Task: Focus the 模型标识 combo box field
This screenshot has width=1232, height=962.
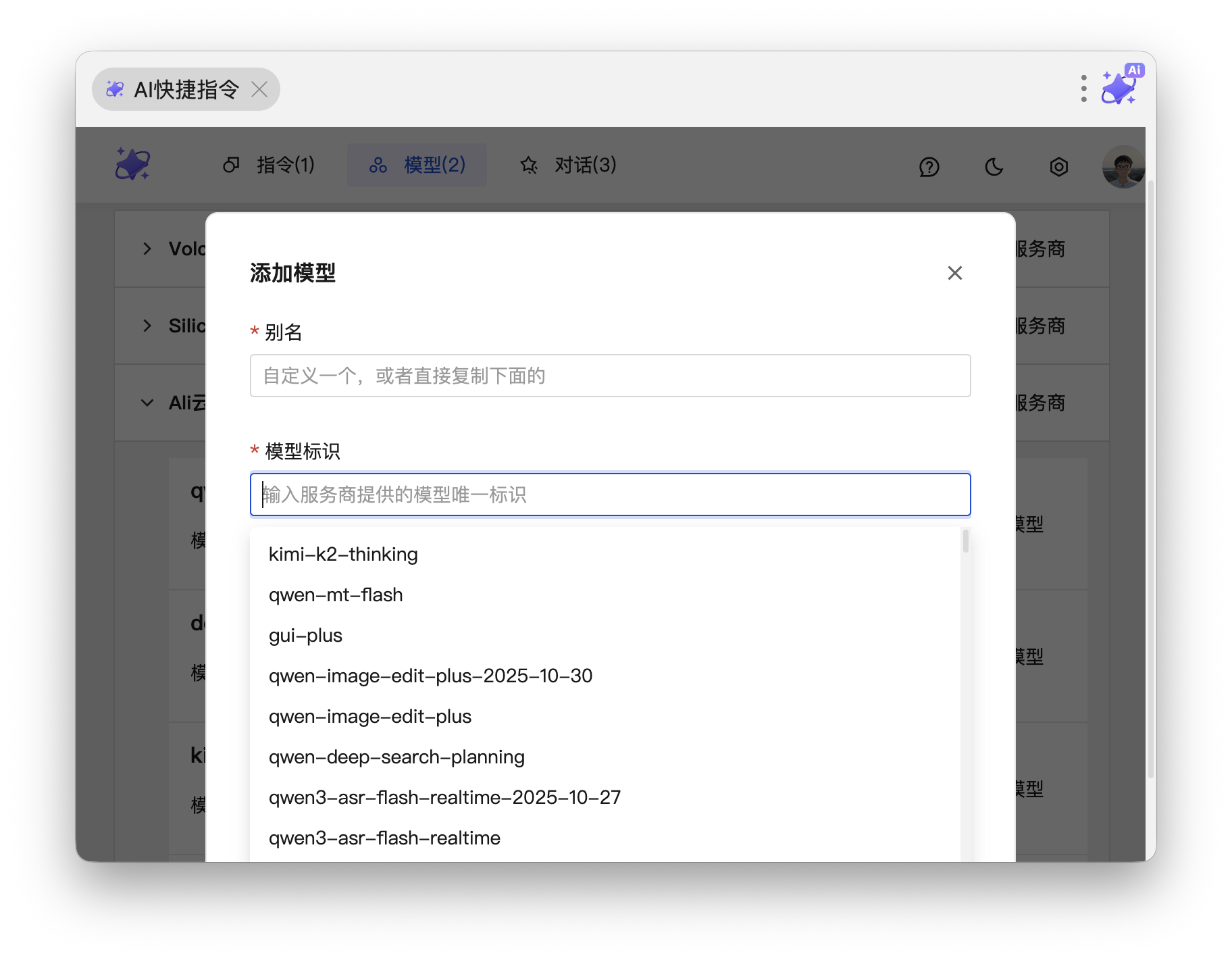Action: click(610, 495)
